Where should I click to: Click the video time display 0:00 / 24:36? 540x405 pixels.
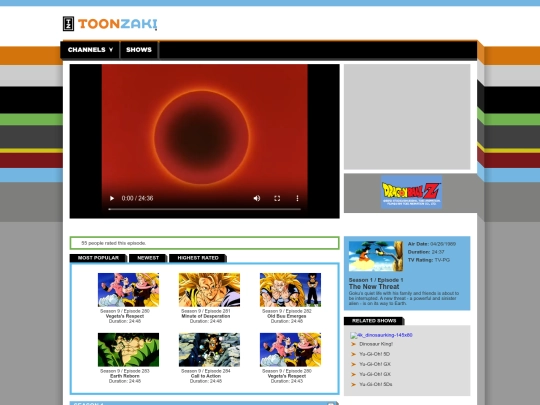pyautogui.click(x=137, y=198)
